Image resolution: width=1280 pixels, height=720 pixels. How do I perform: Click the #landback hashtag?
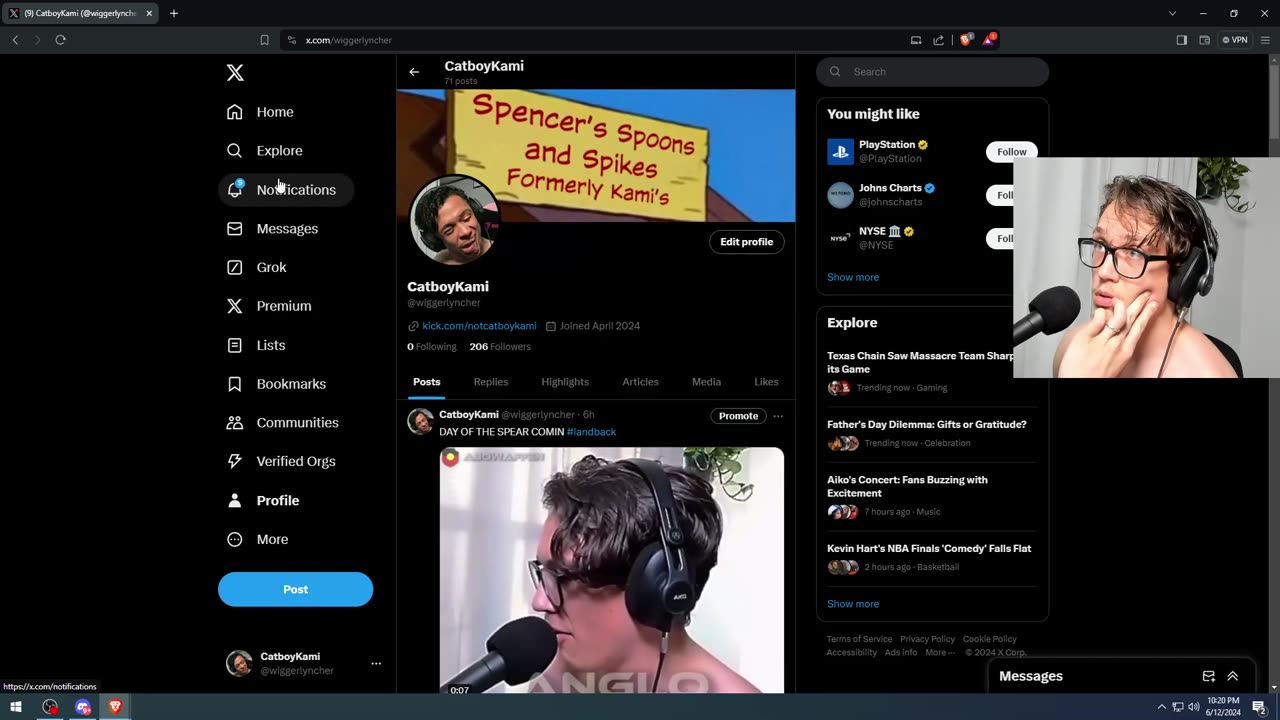(x=591, y=432)
